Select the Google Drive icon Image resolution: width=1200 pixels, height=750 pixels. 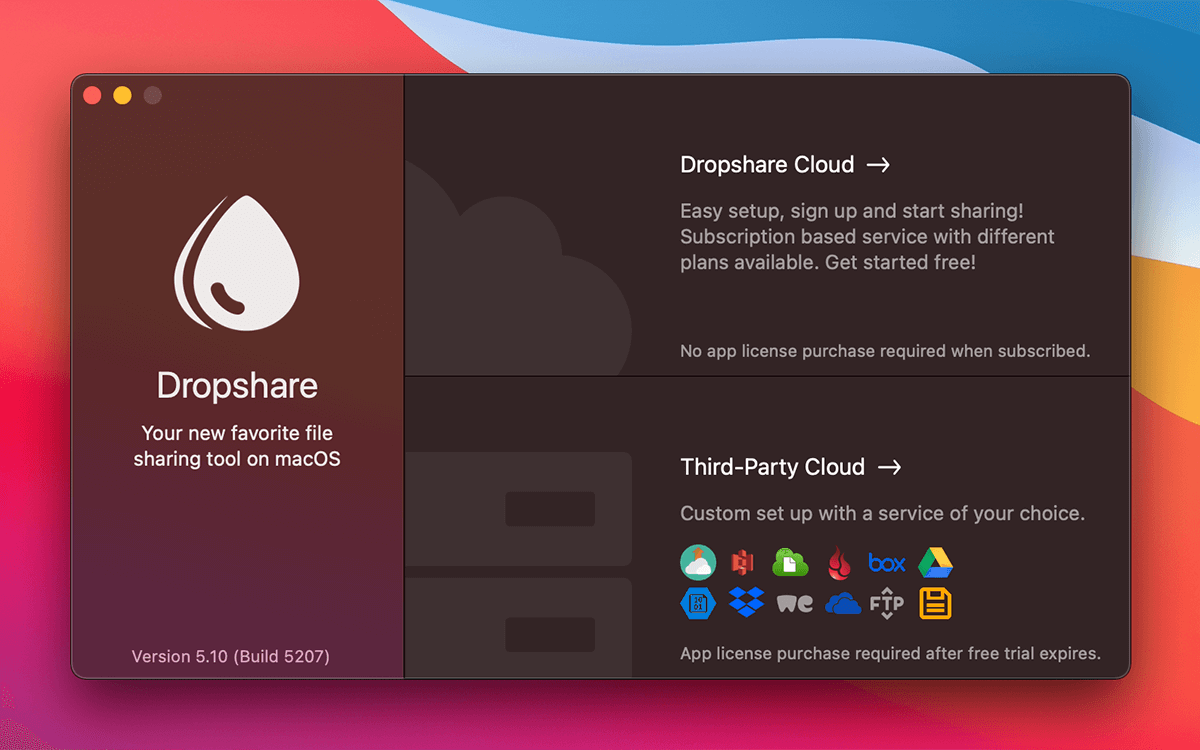pos(935,562)
